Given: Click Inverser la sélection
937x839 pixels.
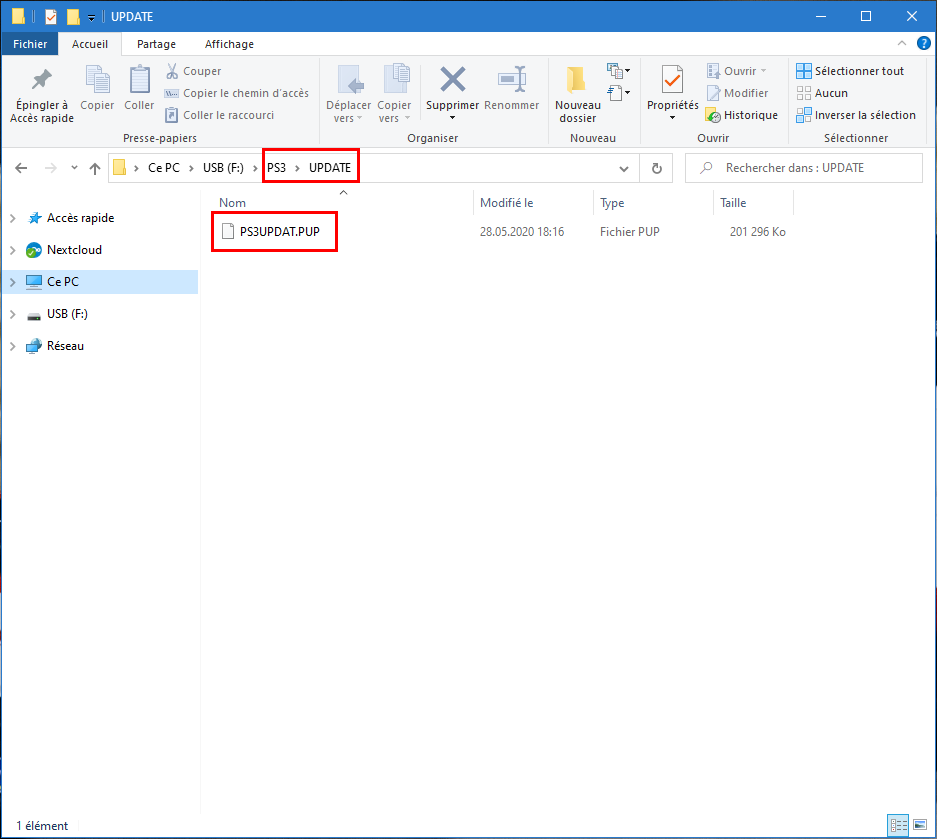Looking at the screenshot, I should coord(856,115).
